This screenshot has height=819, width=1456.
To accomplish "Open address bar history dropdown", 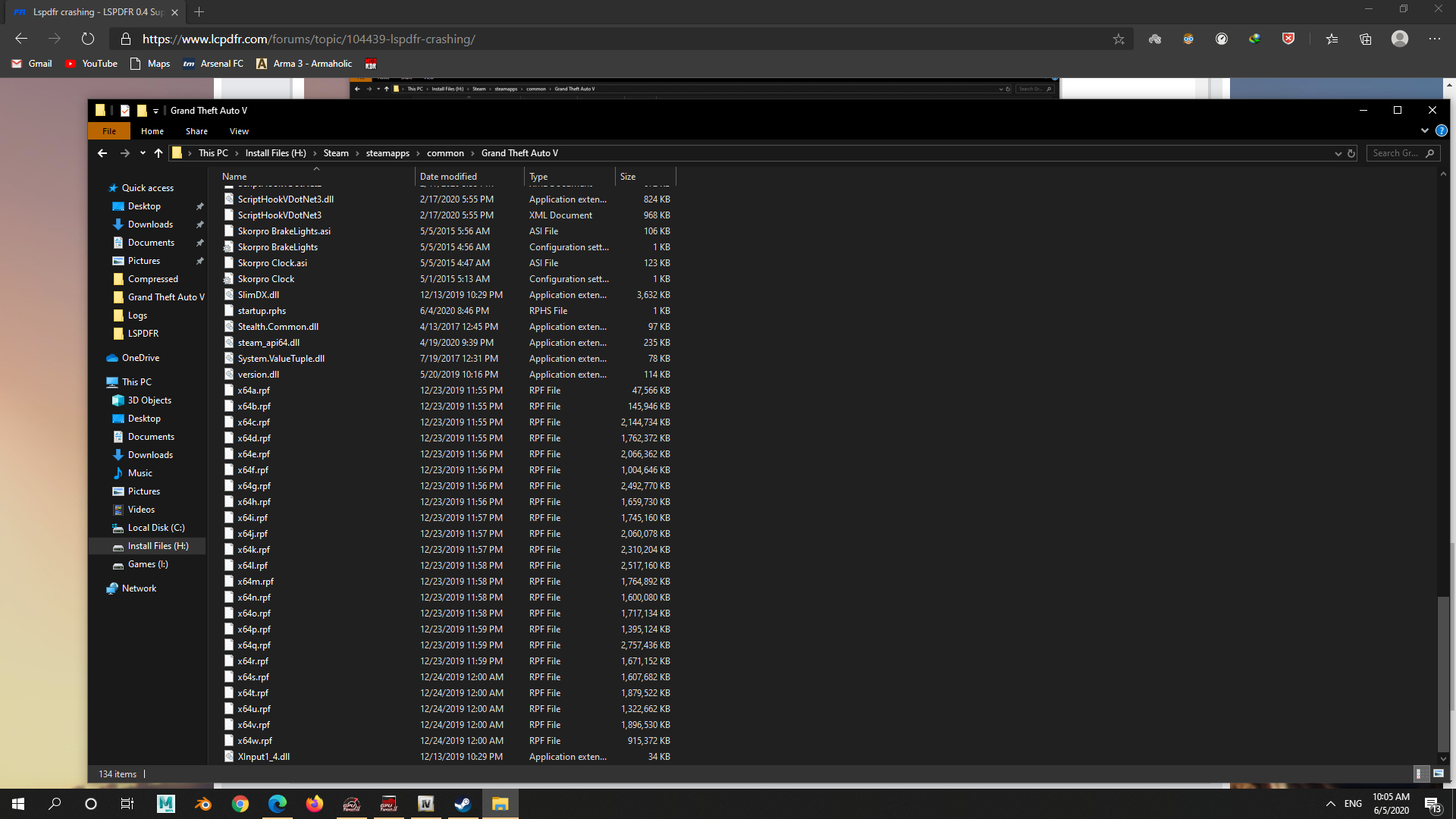I will 1338,153.
